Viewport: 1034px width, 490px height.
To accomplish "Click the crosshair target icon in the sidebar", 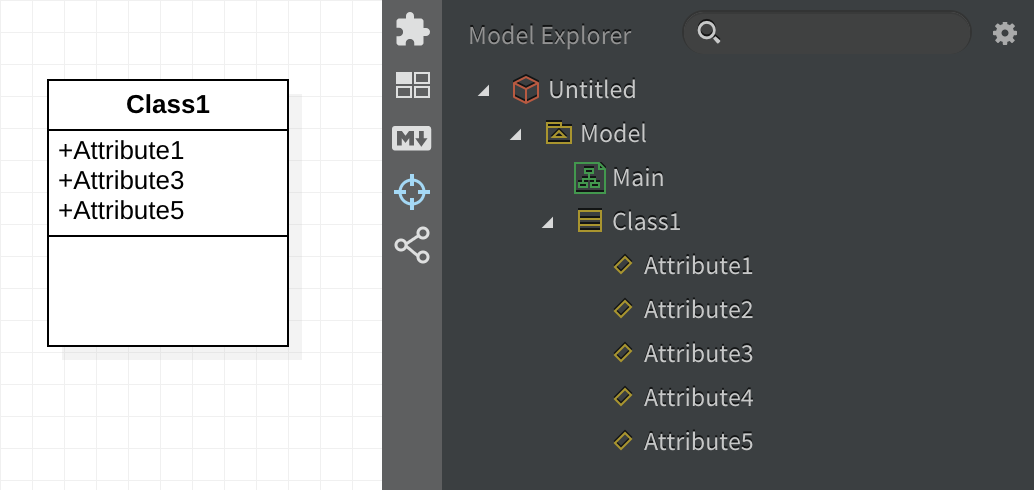I will coord(412,192).
